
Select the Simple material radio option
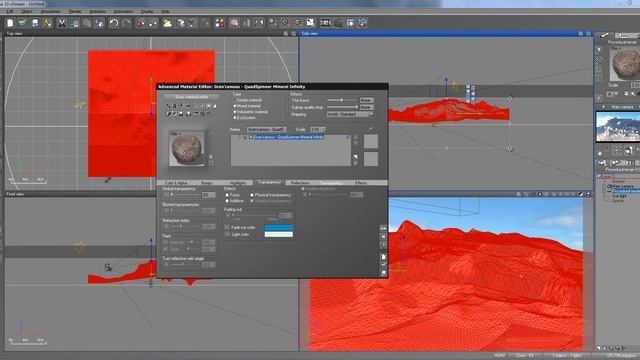(248, 100)
